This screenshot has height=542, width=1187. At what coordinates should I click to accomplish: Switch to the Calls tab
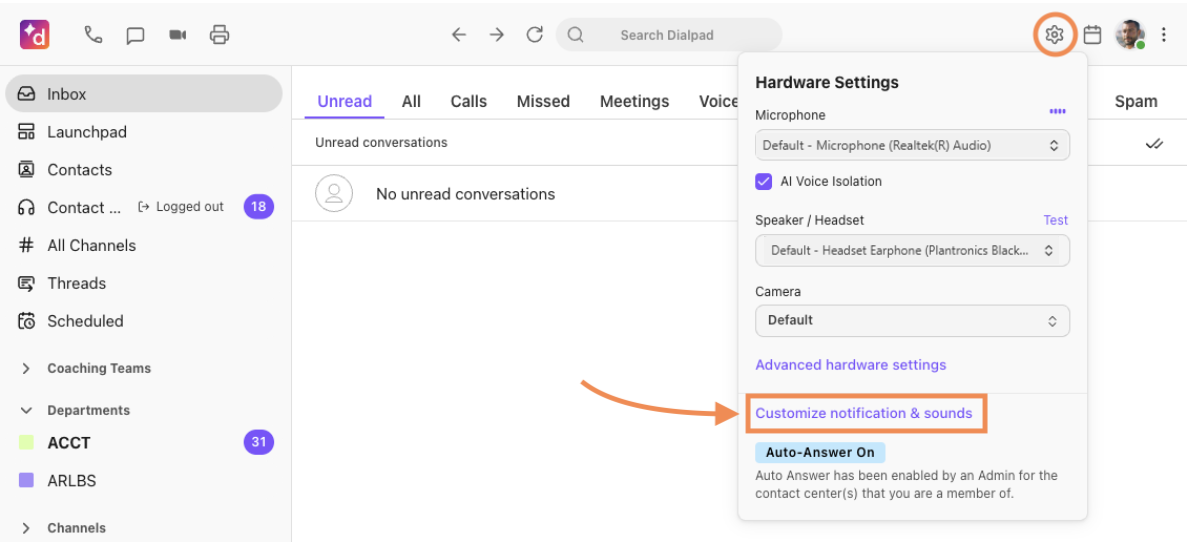pos(469,101)
